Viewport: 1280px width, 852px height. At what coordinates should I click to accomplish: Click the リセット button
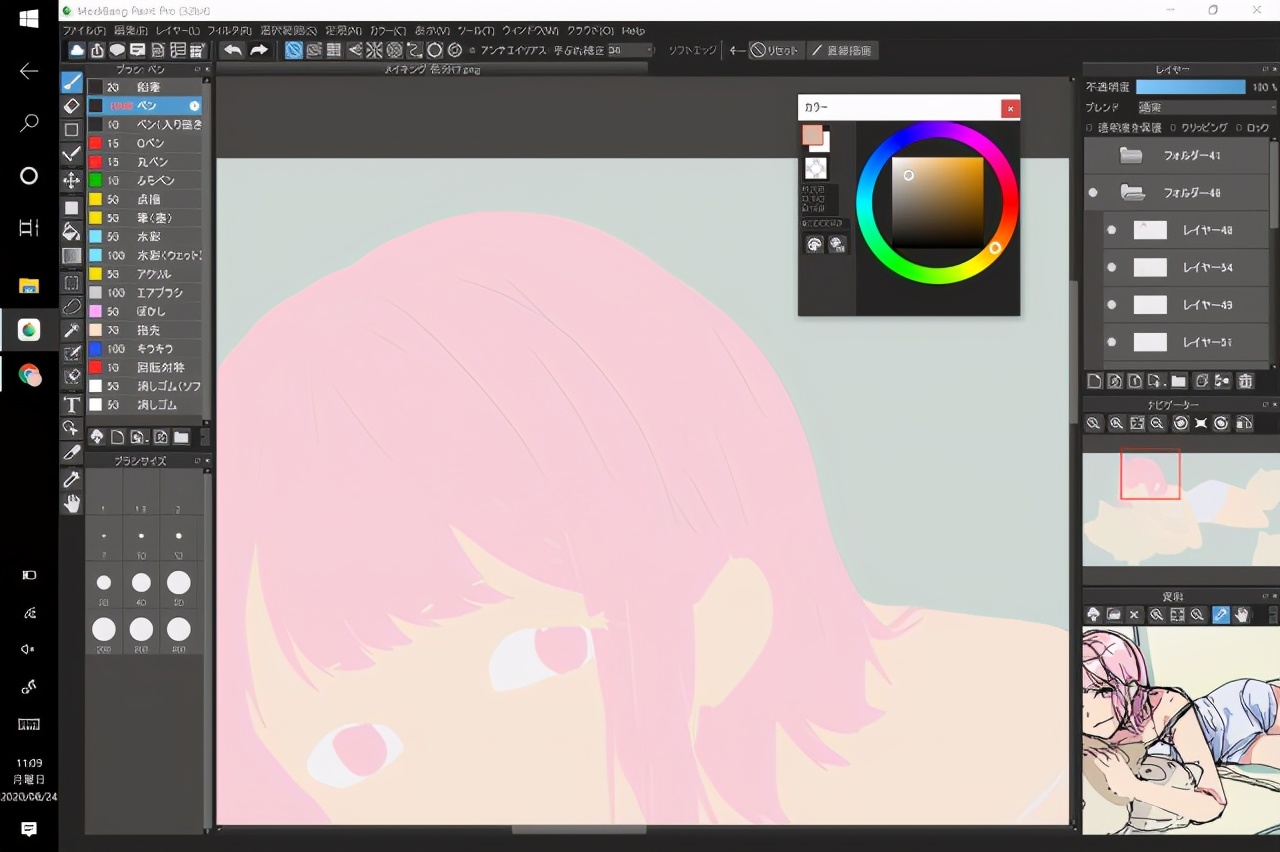[x=775, y=50]
